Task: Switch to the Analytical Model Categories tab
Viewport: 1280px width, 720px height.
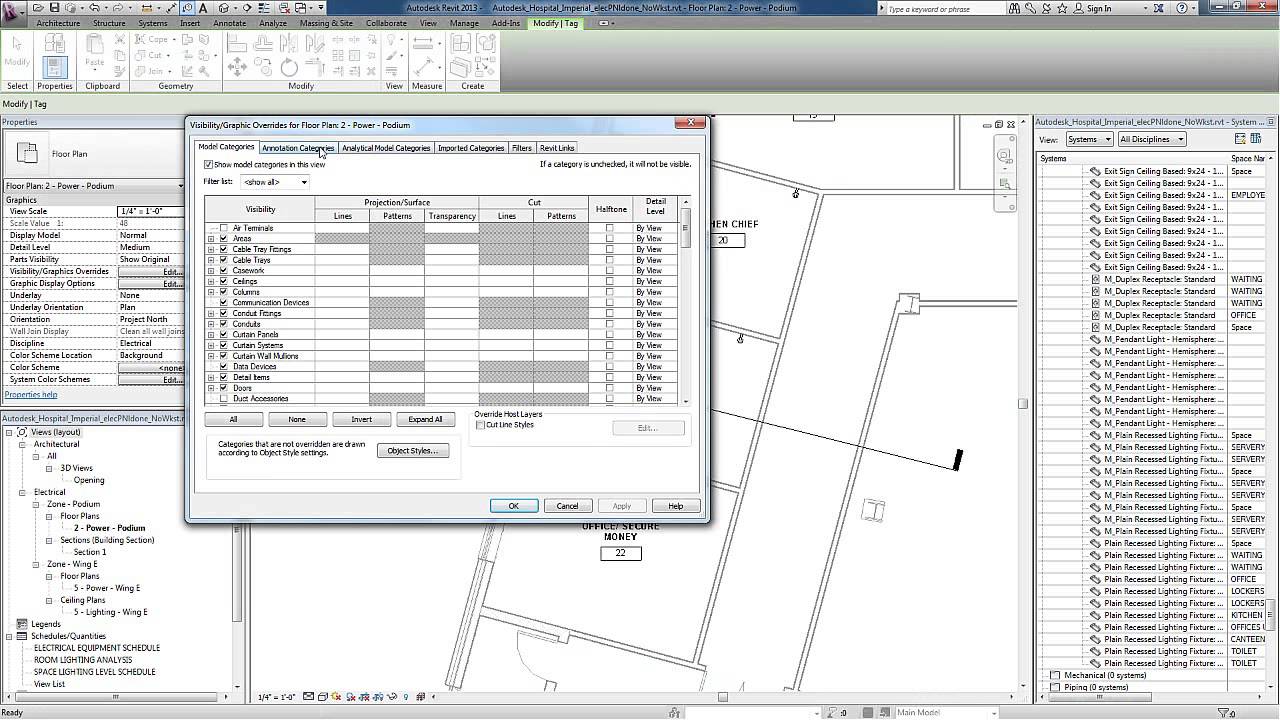Action: (x=386, y=148)
